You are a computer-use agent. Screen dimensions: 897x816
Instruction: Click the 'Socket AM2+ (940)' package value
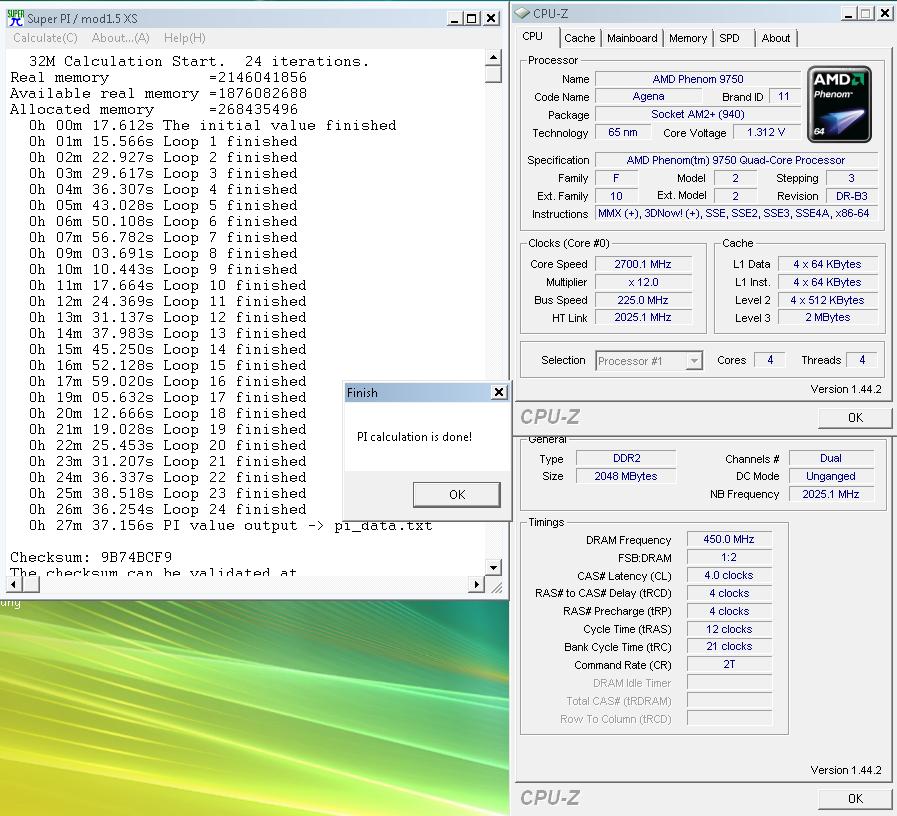698,114
